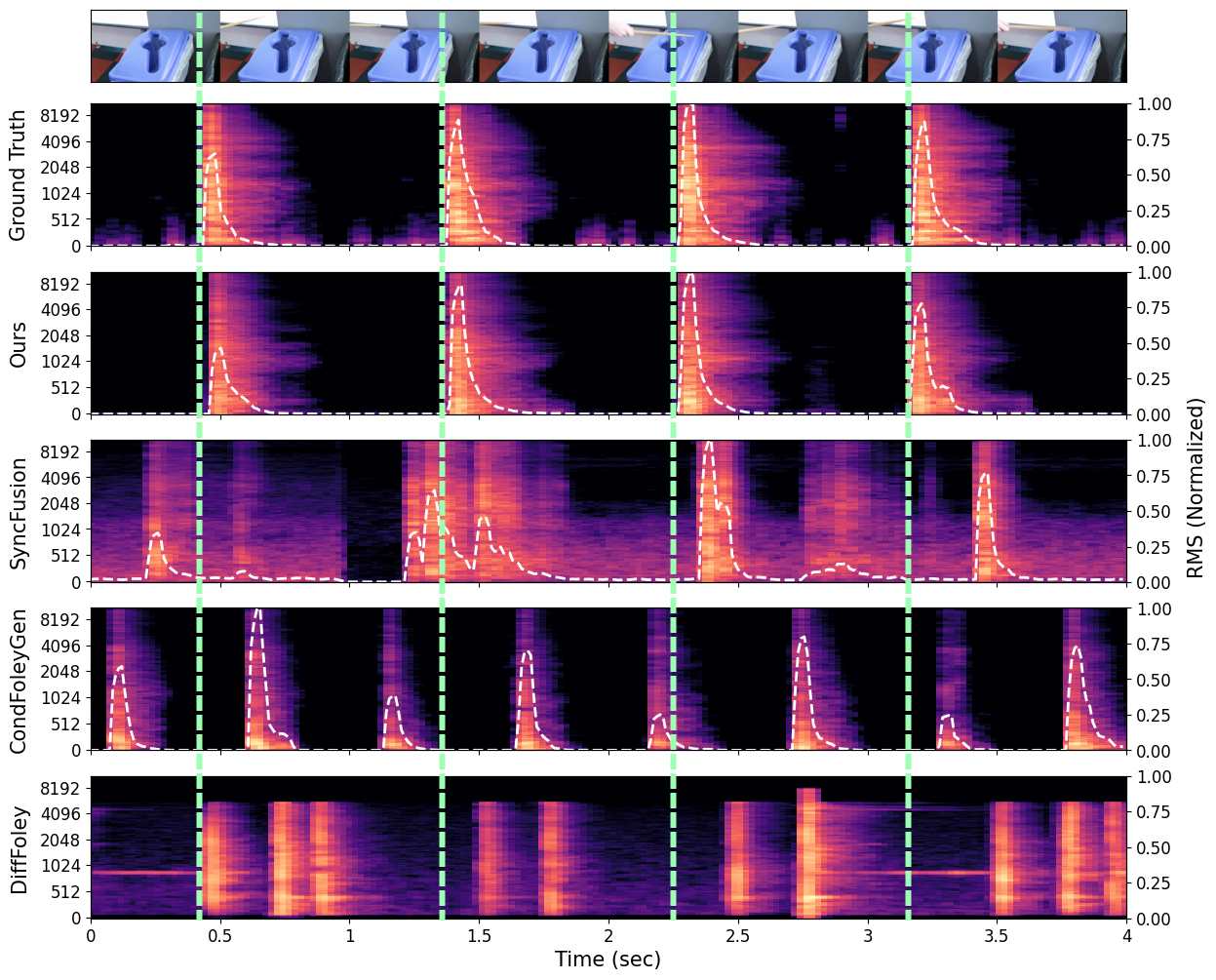Click the 1.00 RMS tick in Ground Truth row

[1152, 104]
